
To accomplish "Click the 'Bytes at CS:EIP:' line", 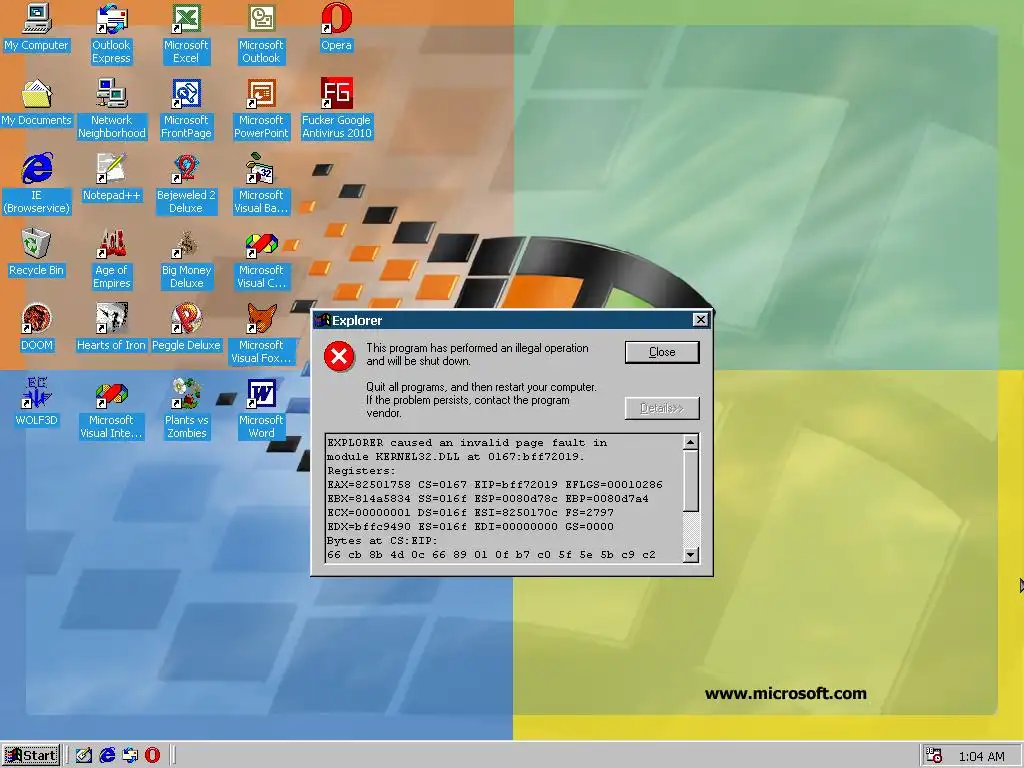I will click(x=382, y=540).
